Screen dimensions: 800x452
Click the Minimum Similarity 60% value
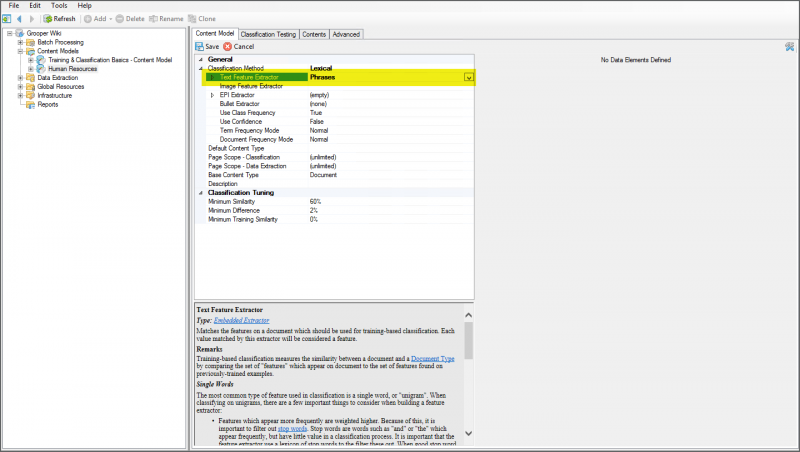pos(315,202)
